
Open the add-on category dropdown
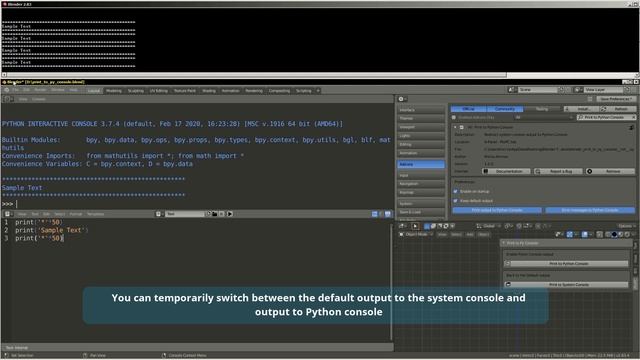tap(543, 118)
